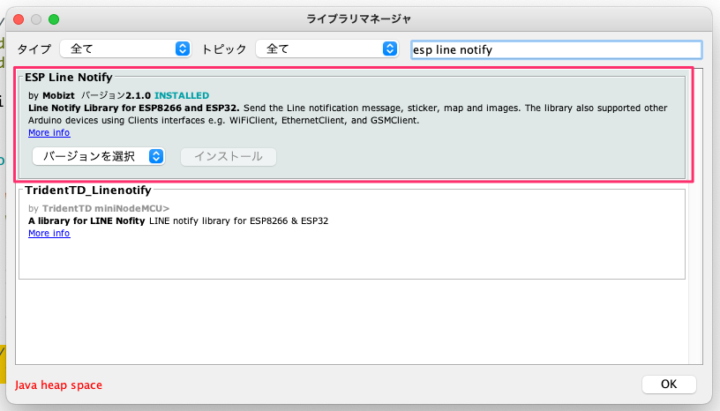Click the search field containing 'esp line notify'
720x411 pixels.
point(556,49)
